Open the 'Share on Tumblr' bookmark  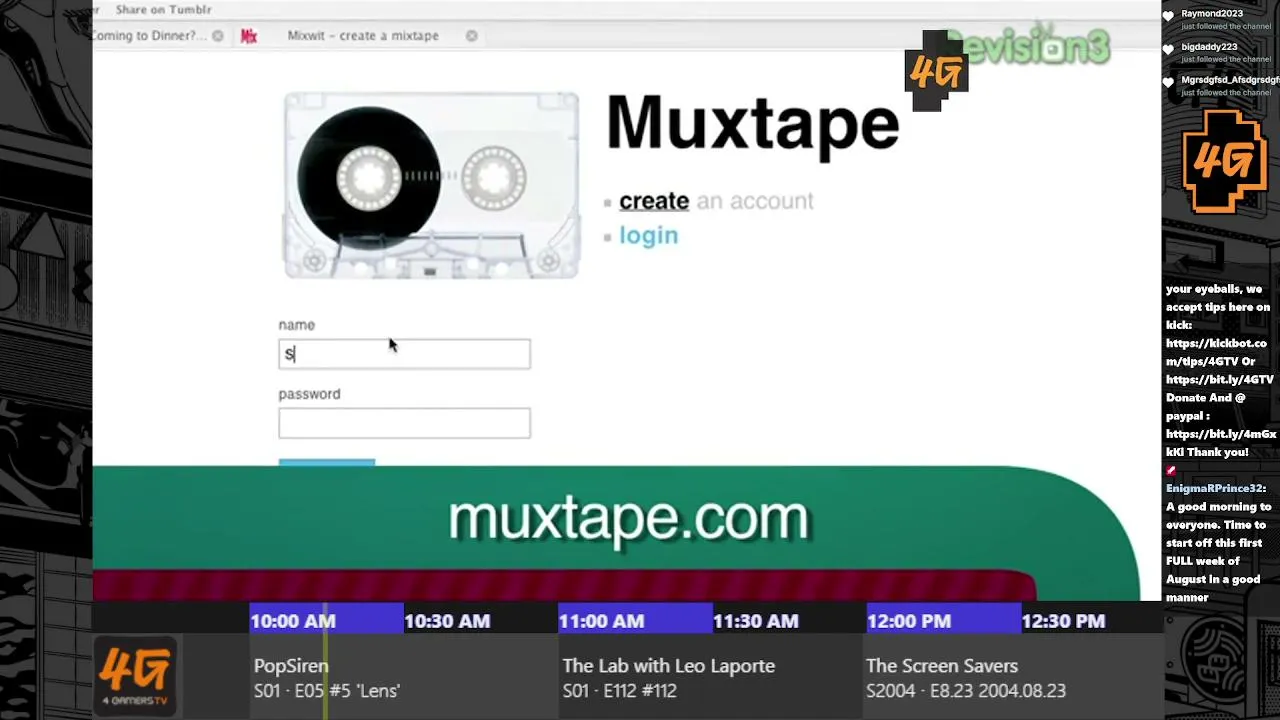(x=163, y=10)
